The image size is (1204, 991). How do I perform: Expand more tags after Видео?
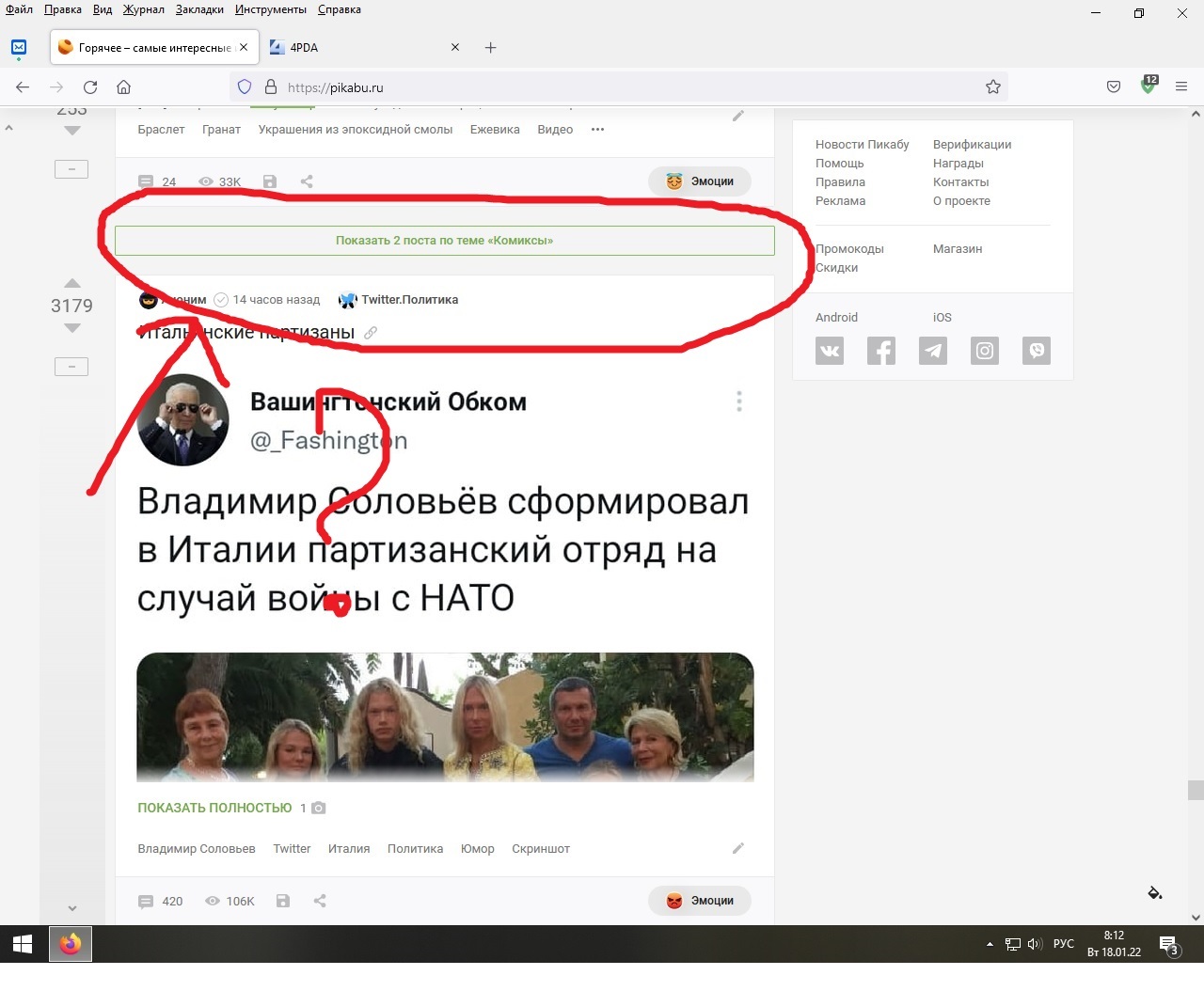click(597, 130)
